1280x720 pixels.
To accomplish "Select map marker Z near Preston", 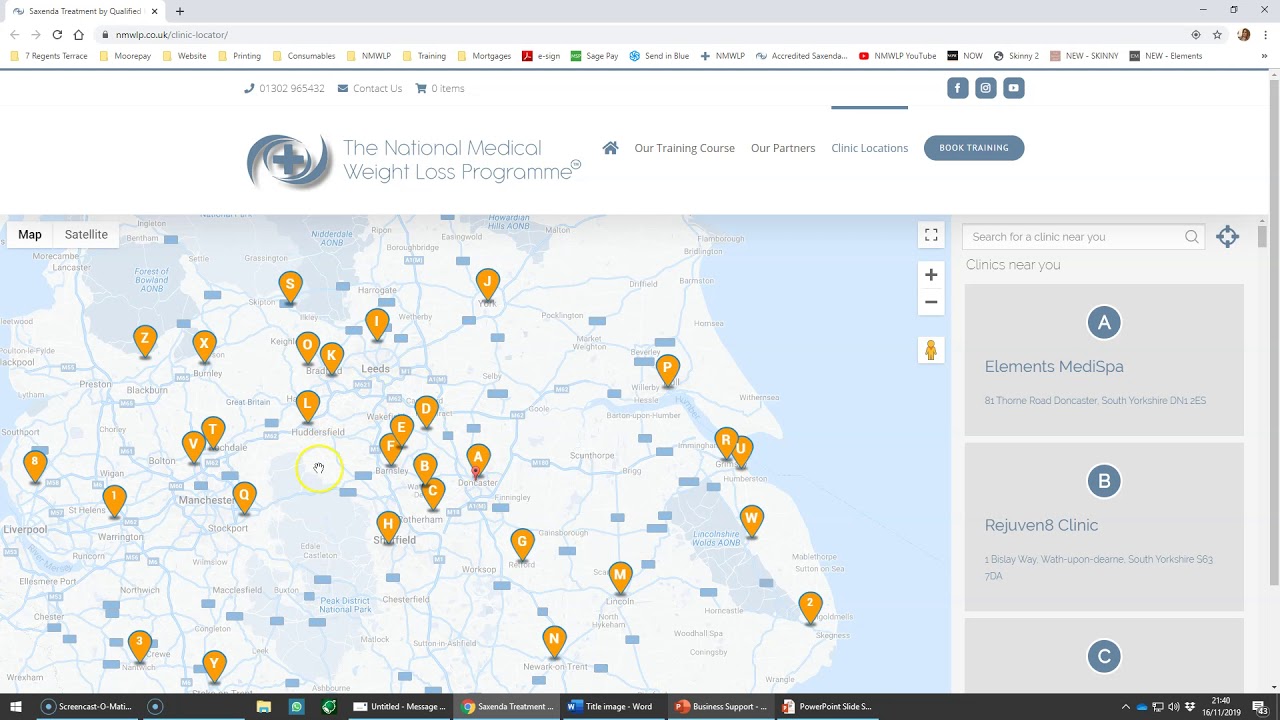I will click(x=145, y=341).
